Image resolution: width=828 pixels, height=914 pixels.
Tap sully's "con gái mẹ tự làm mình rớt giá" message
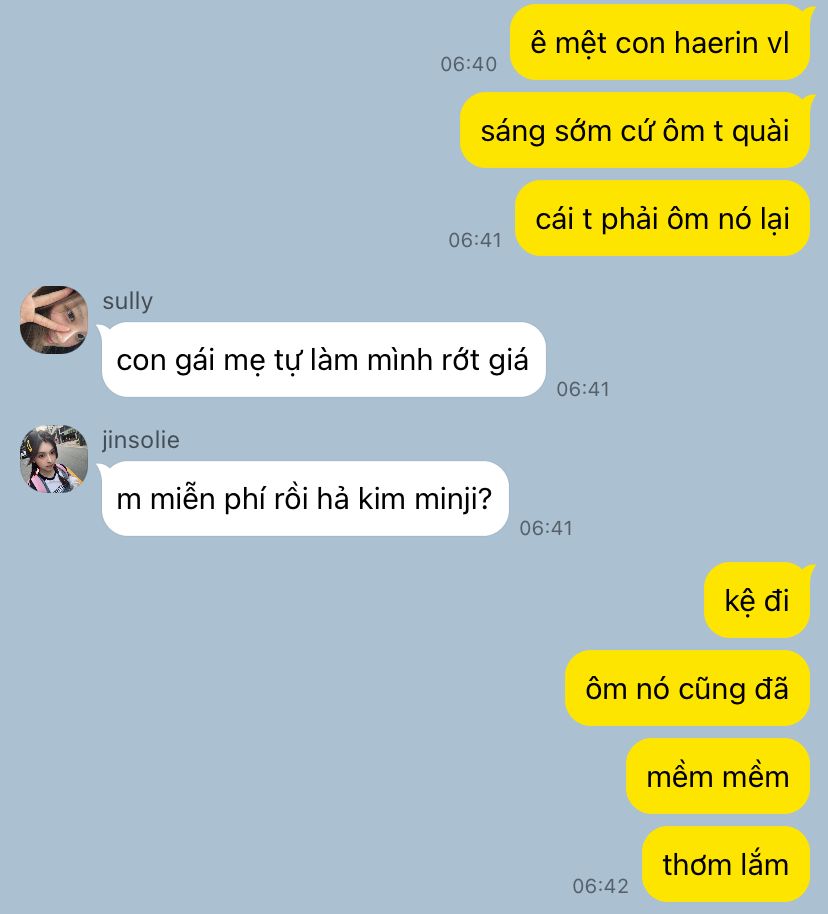pyautogui.click(x=323, y=360)
